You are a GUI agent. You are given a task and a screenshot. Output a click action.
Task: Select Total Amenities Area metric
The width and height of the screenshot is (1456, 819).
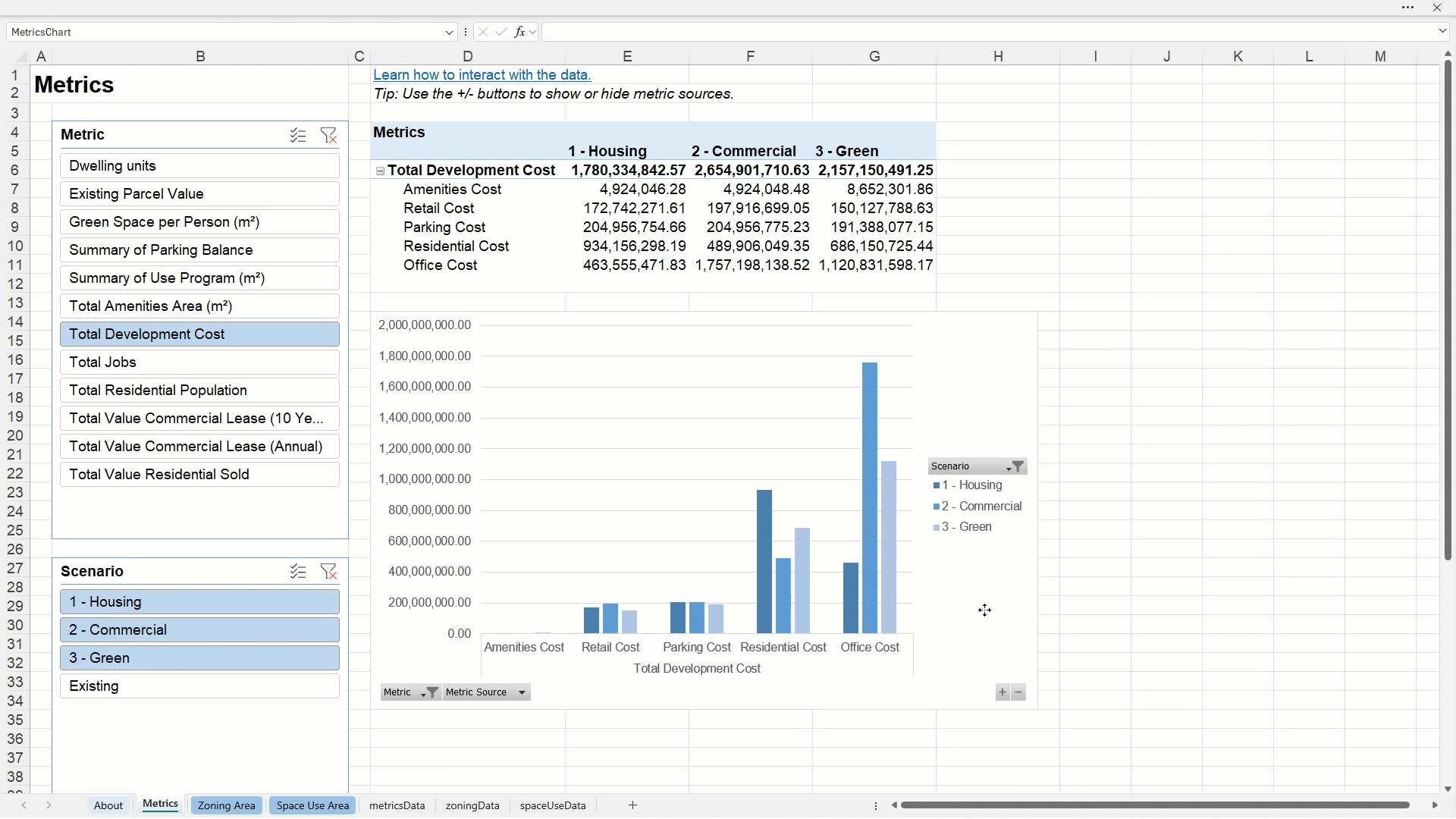coord(200,306)
